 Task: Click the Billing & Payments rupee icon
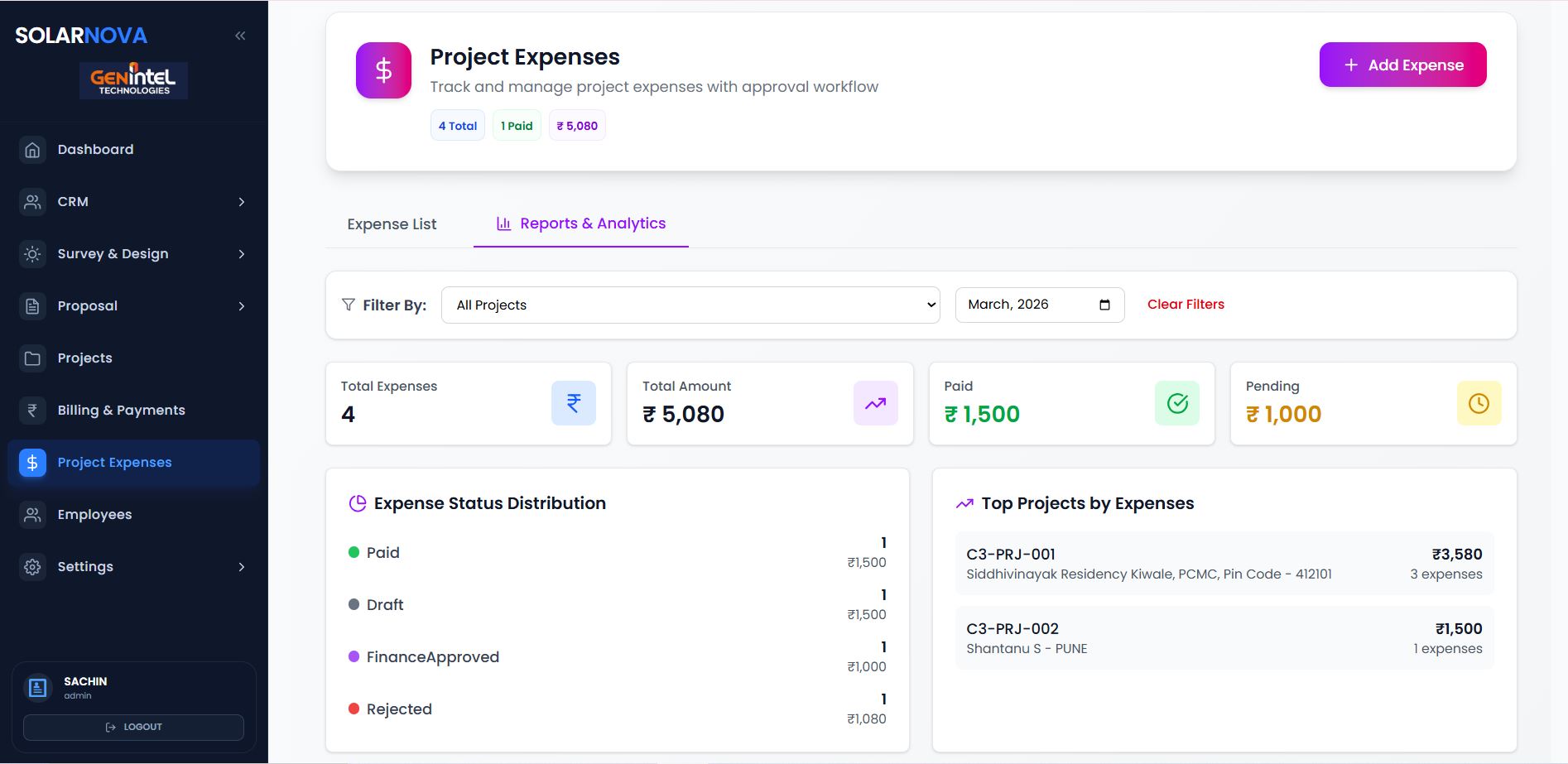(32, 411)
